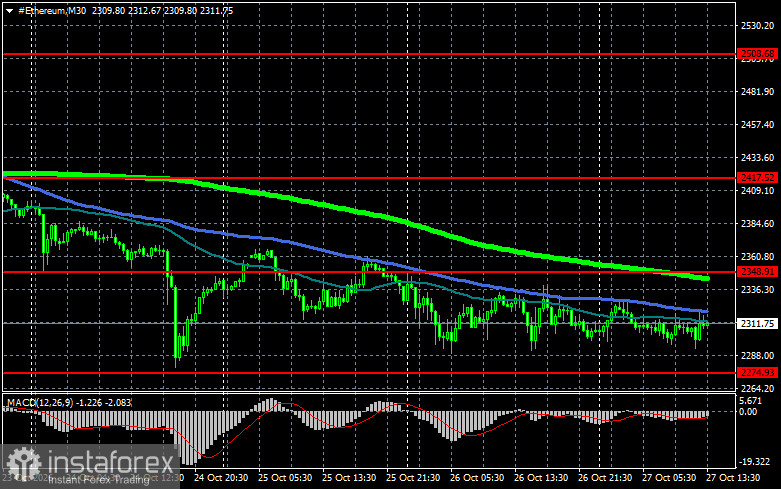Click the 2481.90 price axis label
The image size is (781, 489).
pyautogui.click(x=758, y=92)
